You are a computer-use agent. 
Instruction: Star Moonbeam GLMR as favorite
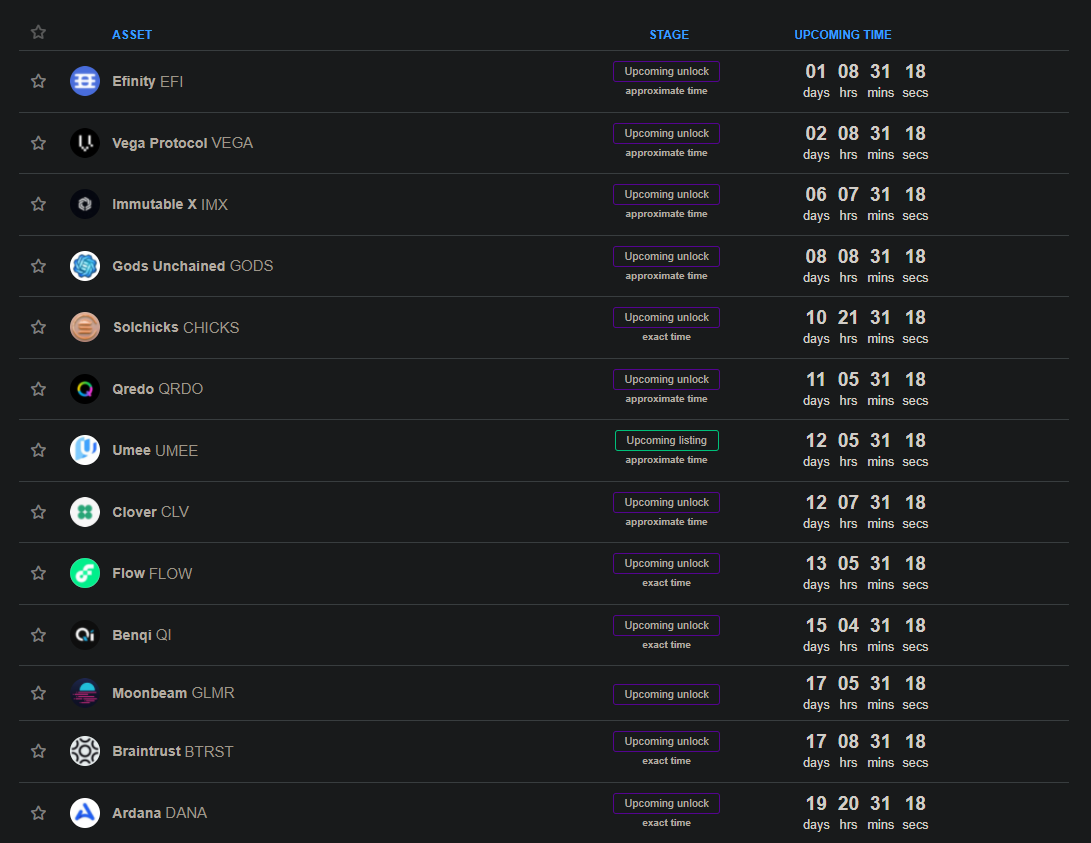tap(38, 693)
